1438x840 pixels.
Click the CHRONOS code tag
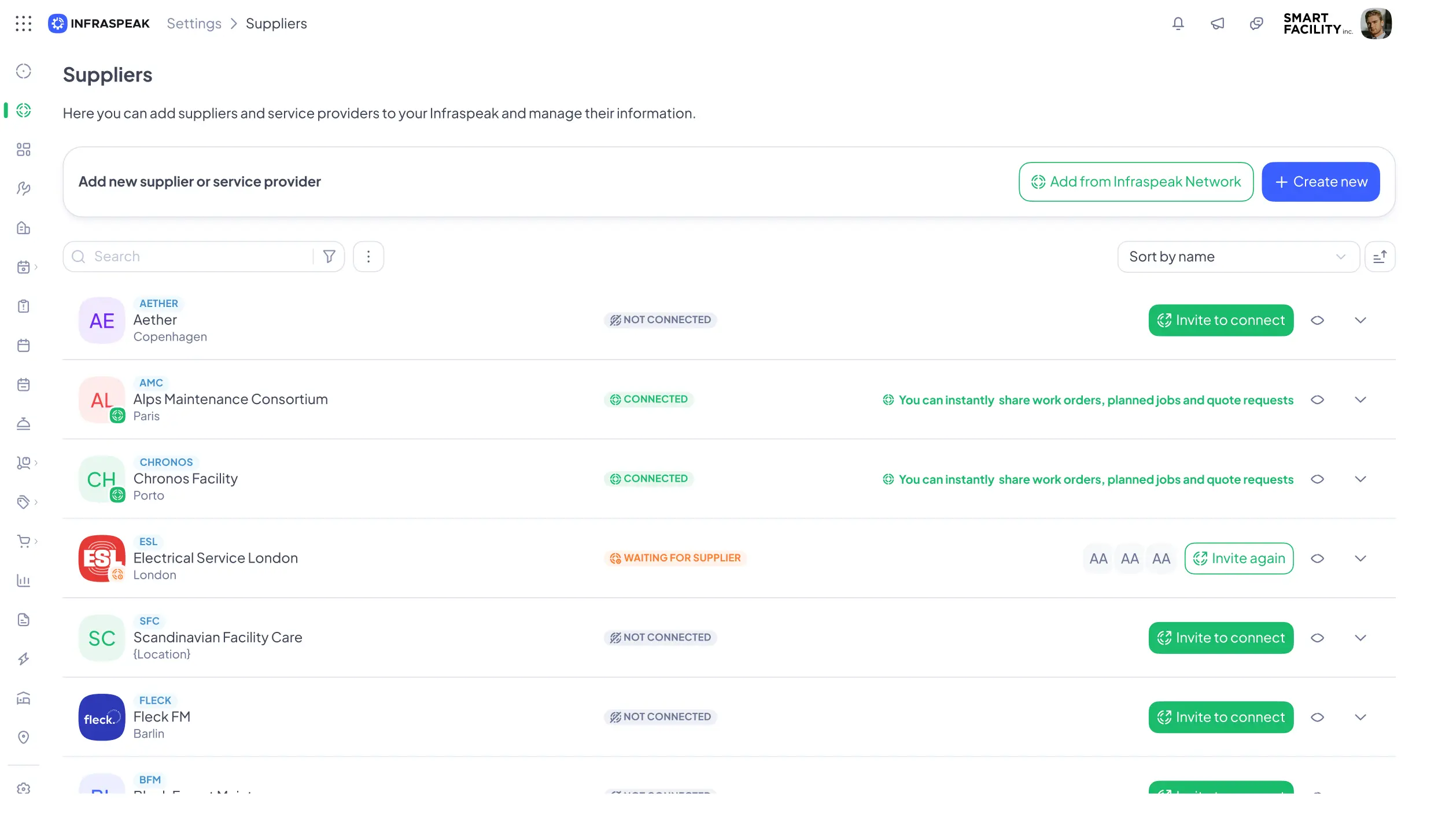click(166, 462)
